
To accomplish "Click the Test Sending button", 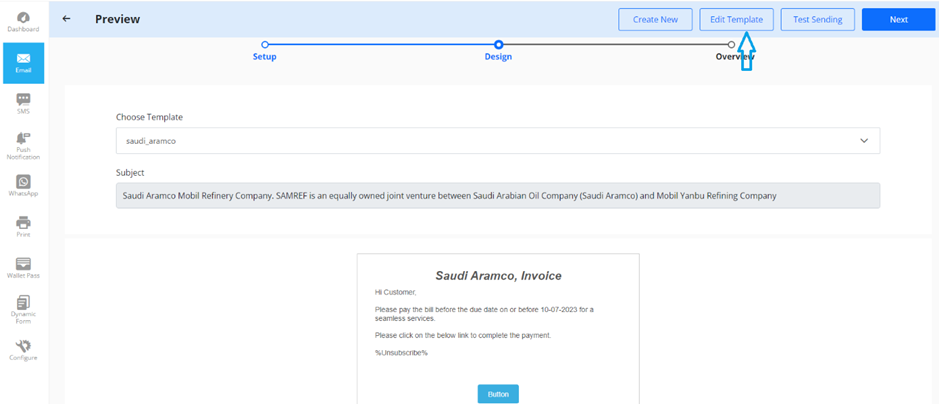I will 817,19.
